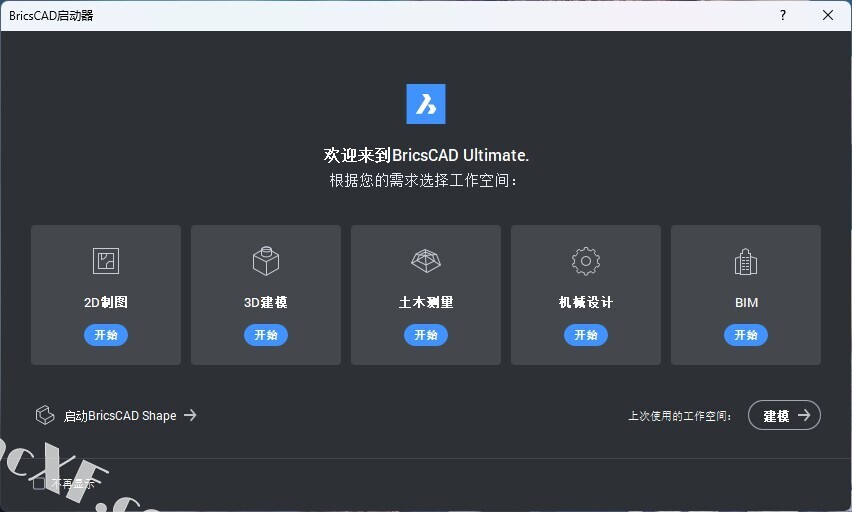Launch BricsCAD Shape via 启动BricsCAD Shape link
The image size is (852, 512).
click(130, 416)
